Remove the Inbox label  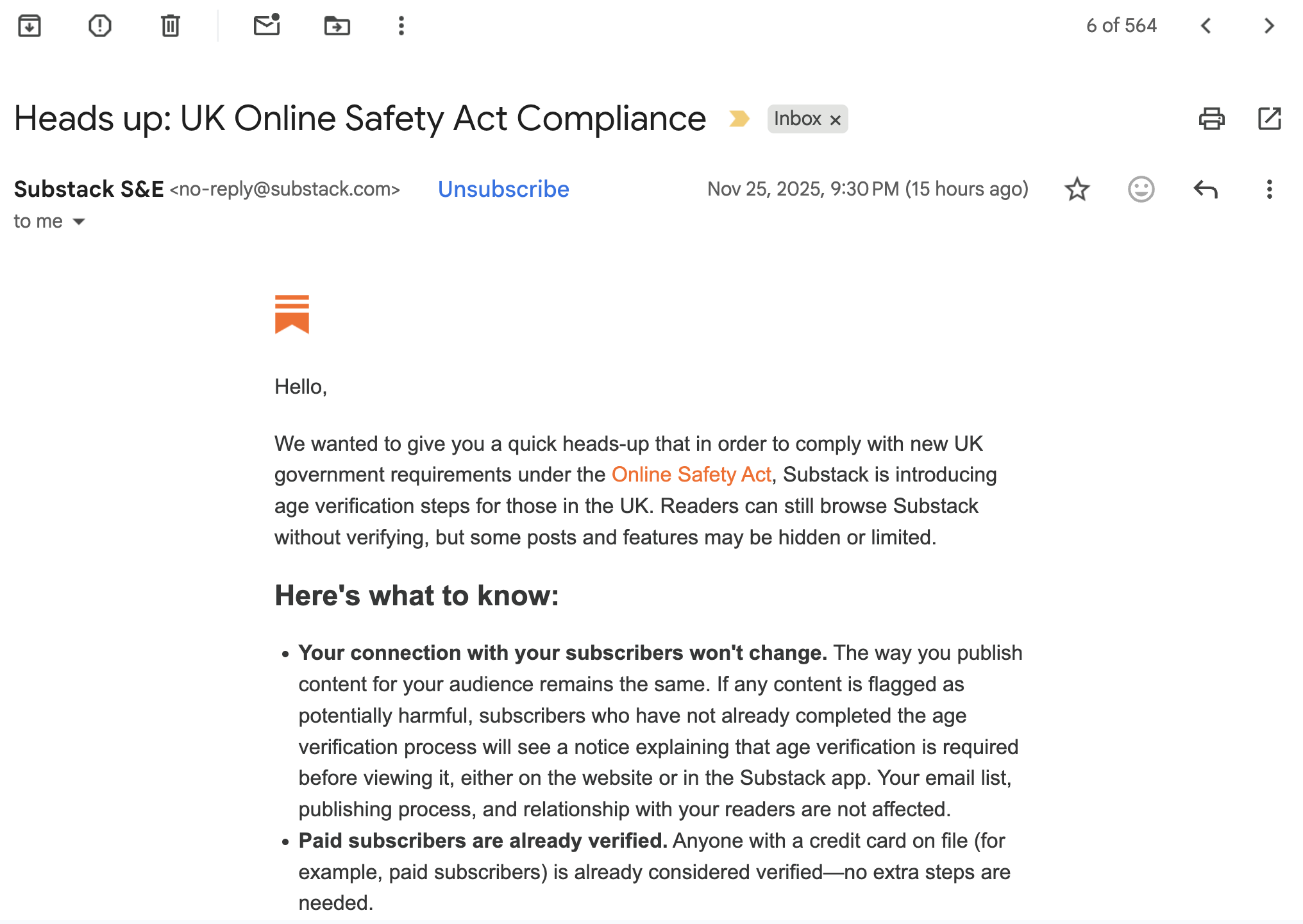[835, 120]
